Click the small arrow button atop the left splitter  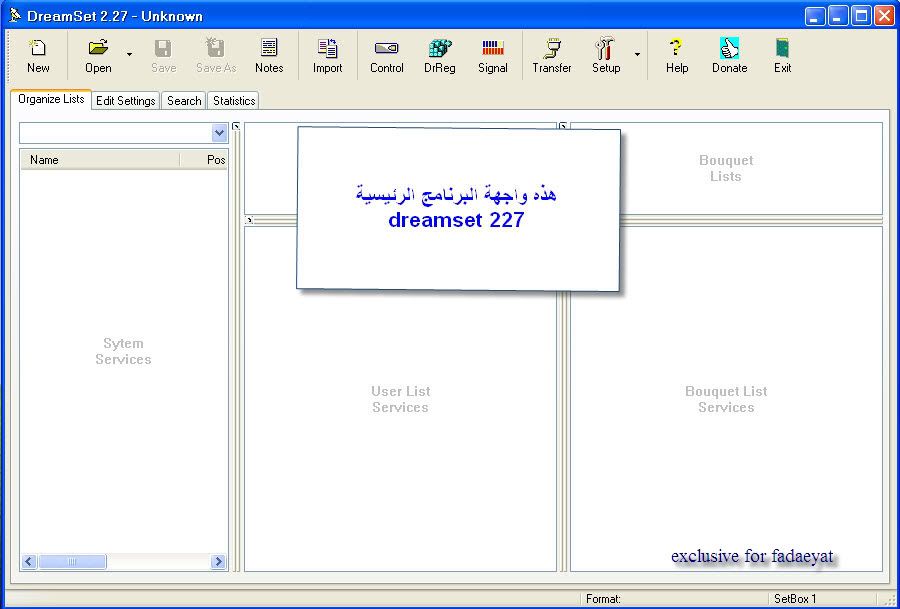[236, 126]
